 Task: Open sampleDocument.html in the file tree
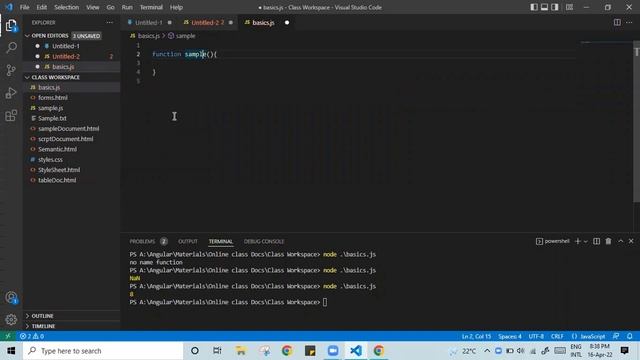(69, 129)
